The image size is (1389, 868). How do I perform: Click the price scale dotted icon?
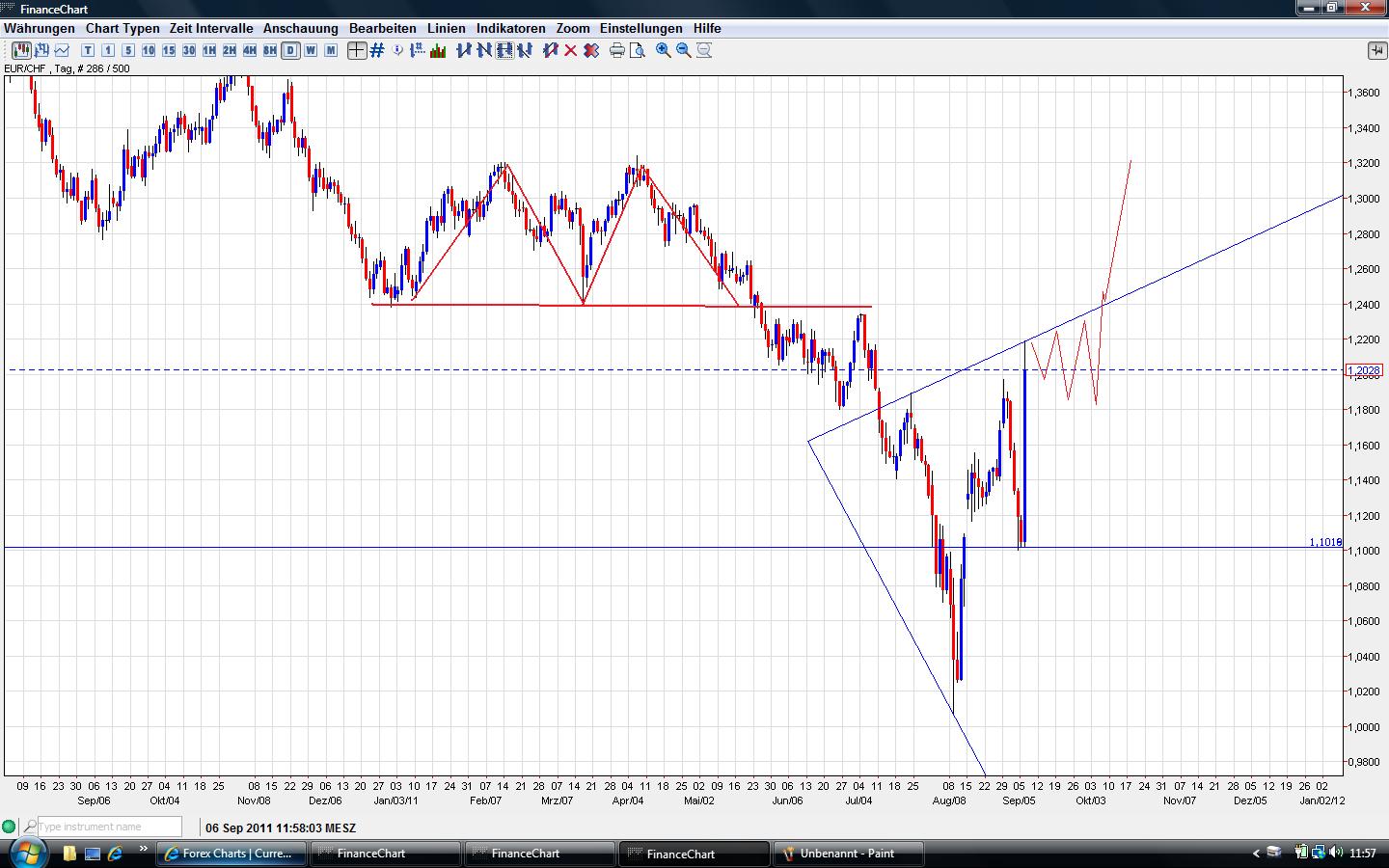[x=418, y=50]
